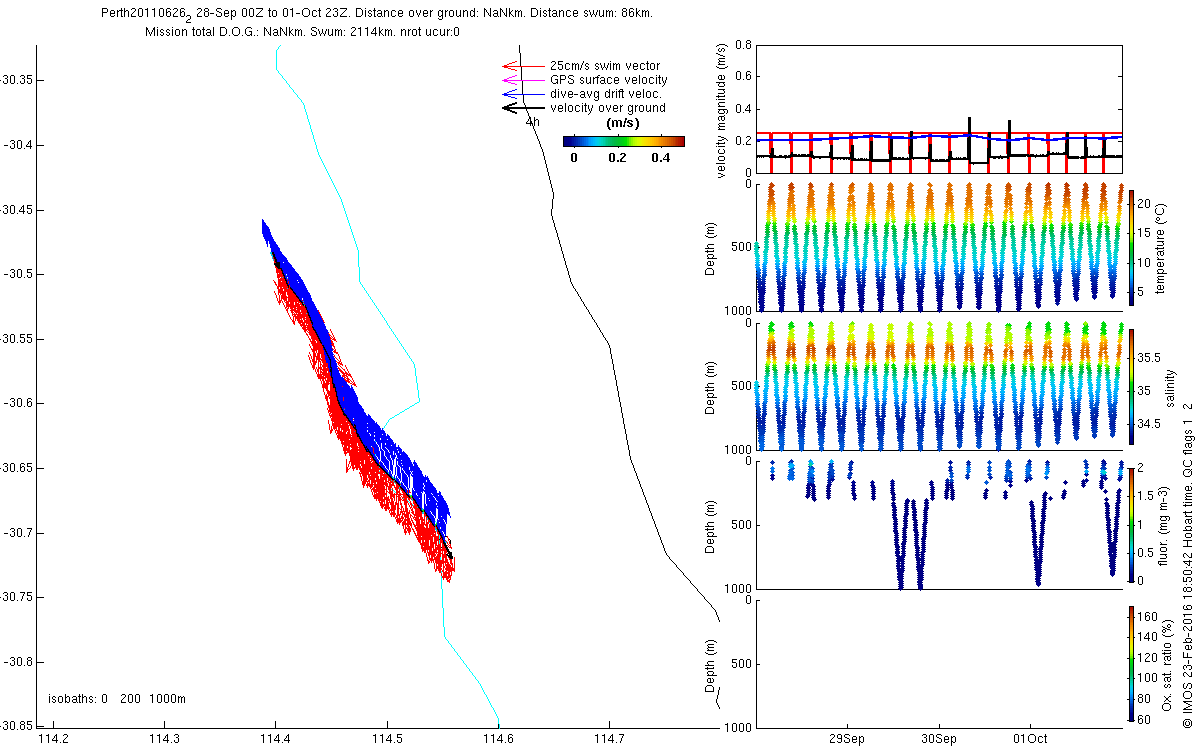This screenshot has width=1200, height=750.
Task: Click the black velocity over ground arrow
Action: (522, 107)
